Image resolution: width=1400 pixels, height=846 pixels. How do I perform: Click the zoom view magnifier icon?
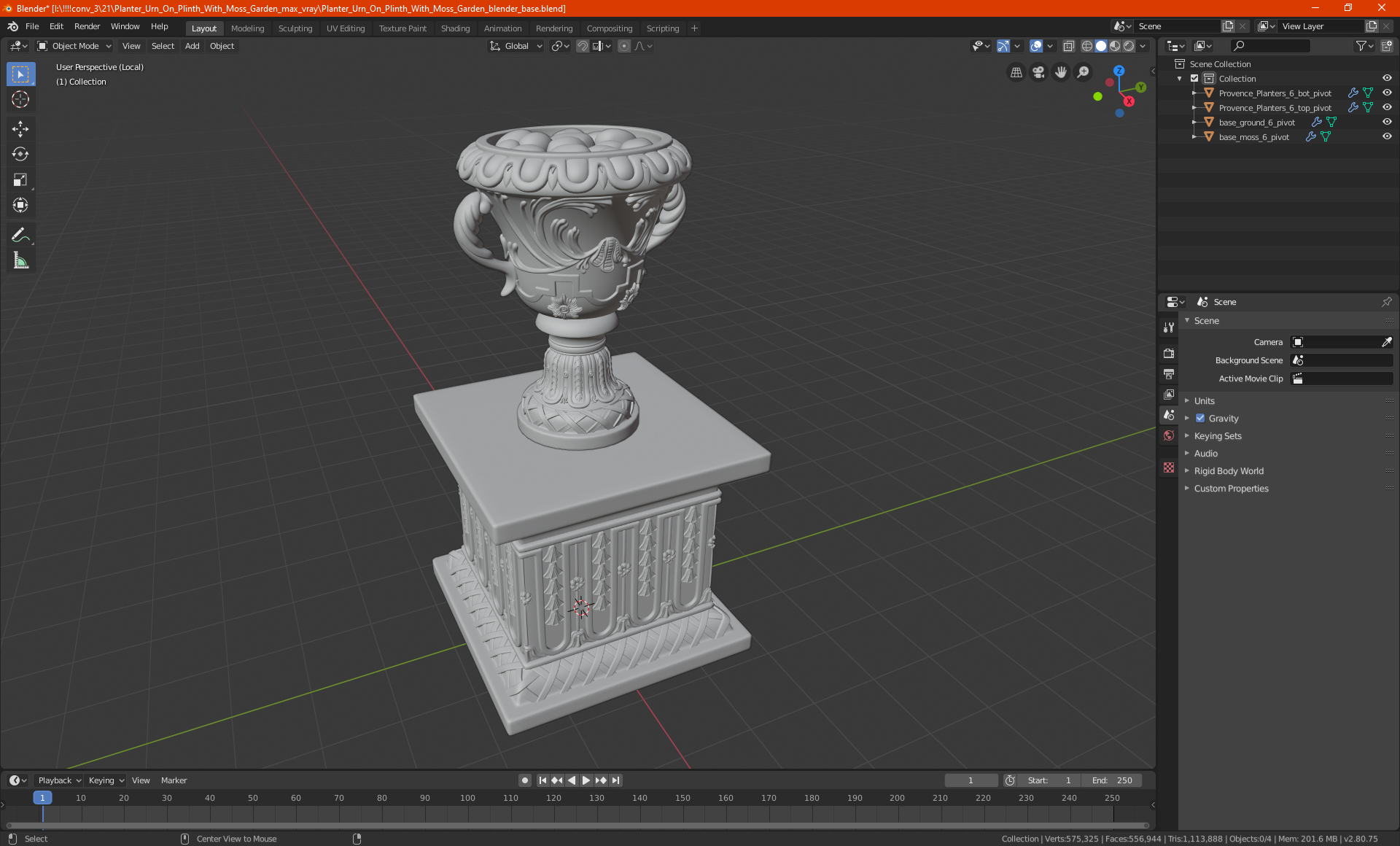[1084, 72]
